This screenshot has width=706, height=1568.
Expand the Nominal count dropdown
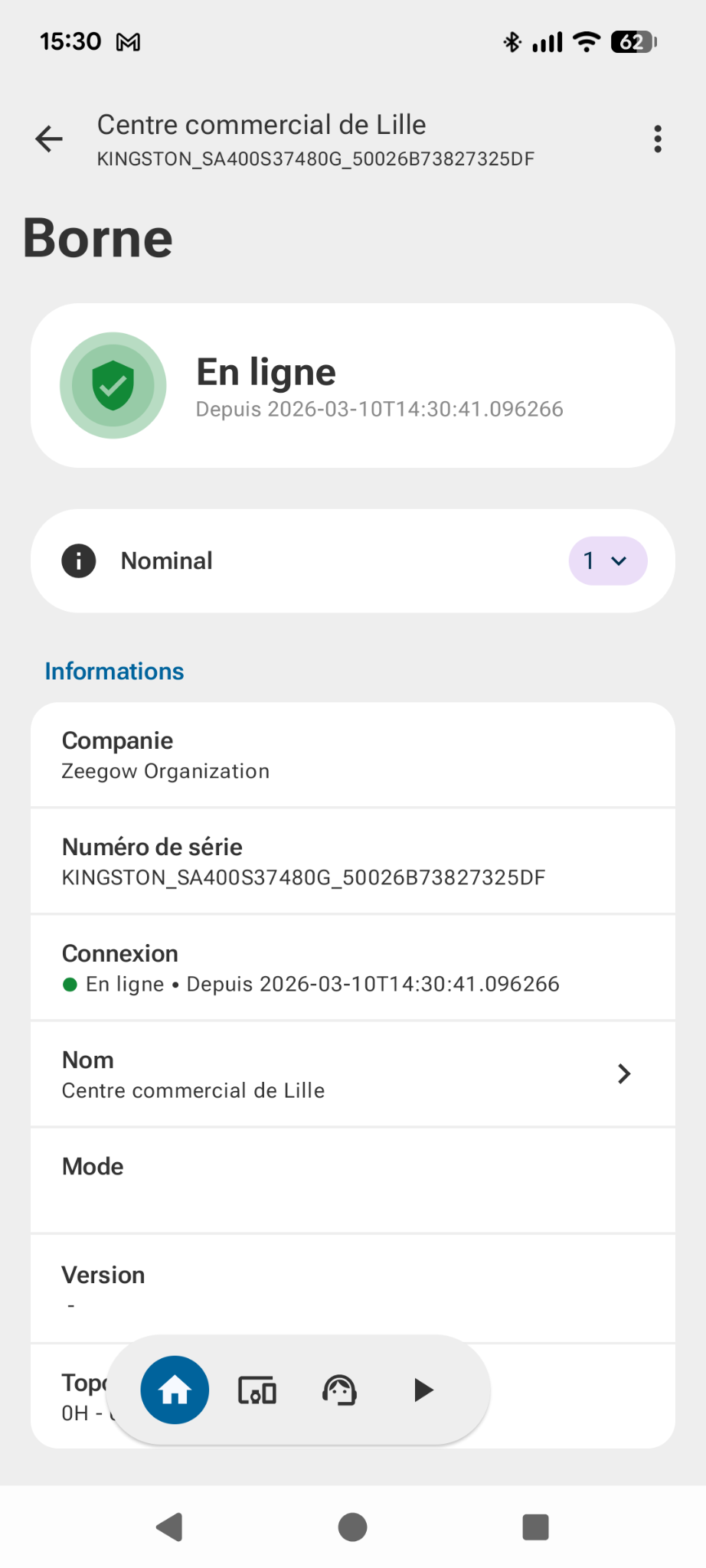coord(607,561)
